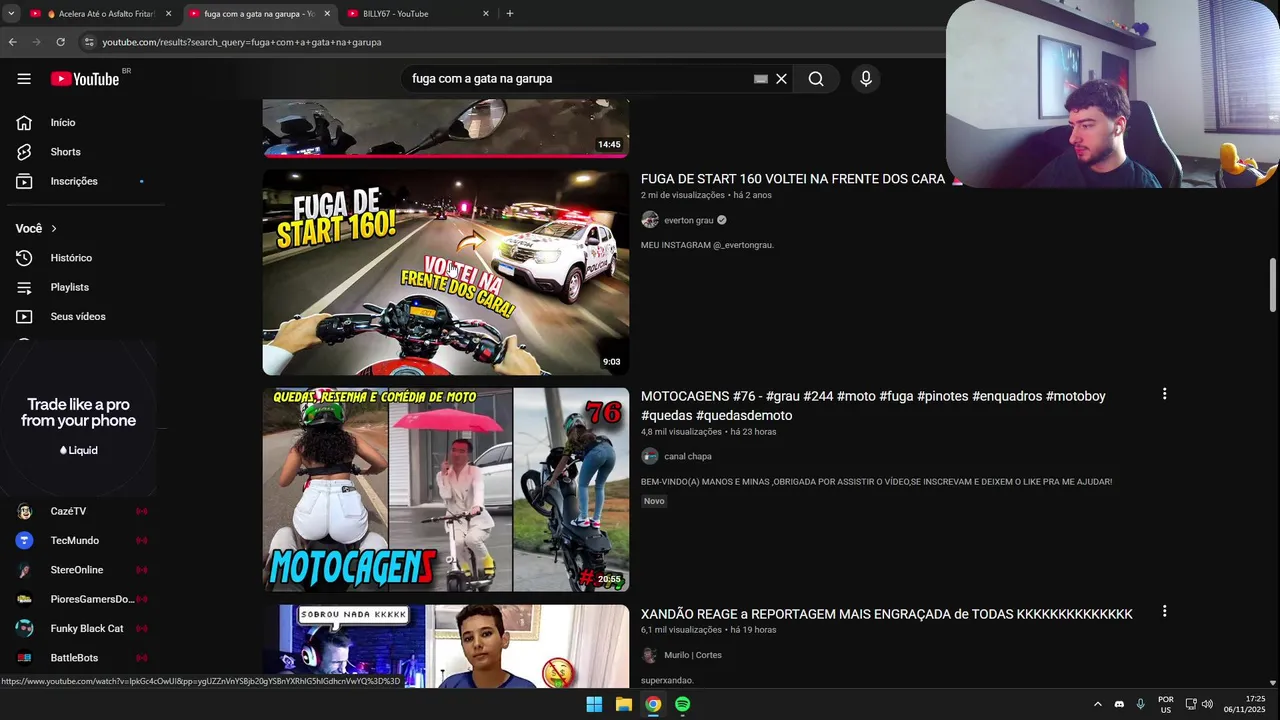Visit everton grau channel
This screenshot has height=720, width=1280.
pyautogui.click(x=688, y=220)
